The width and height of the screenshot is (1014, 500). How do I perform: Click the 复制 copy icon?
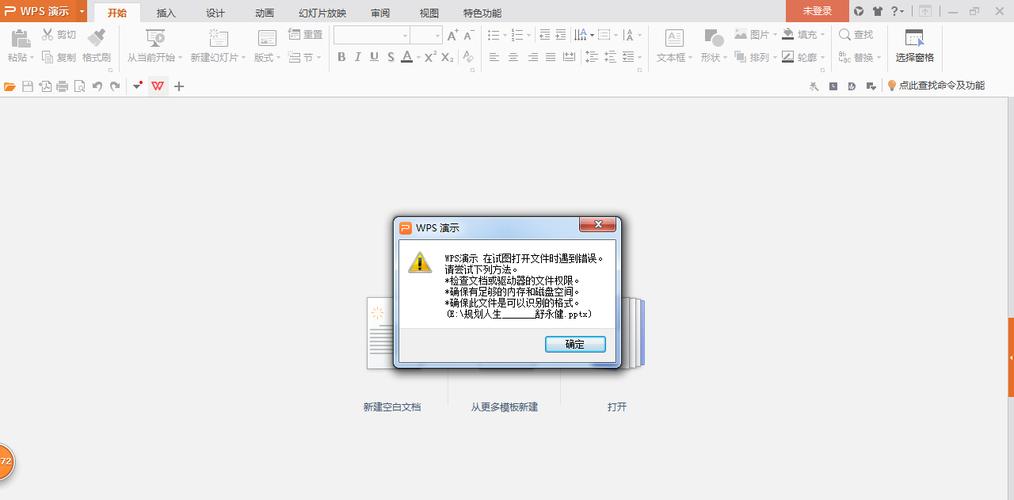pos(48,57)
